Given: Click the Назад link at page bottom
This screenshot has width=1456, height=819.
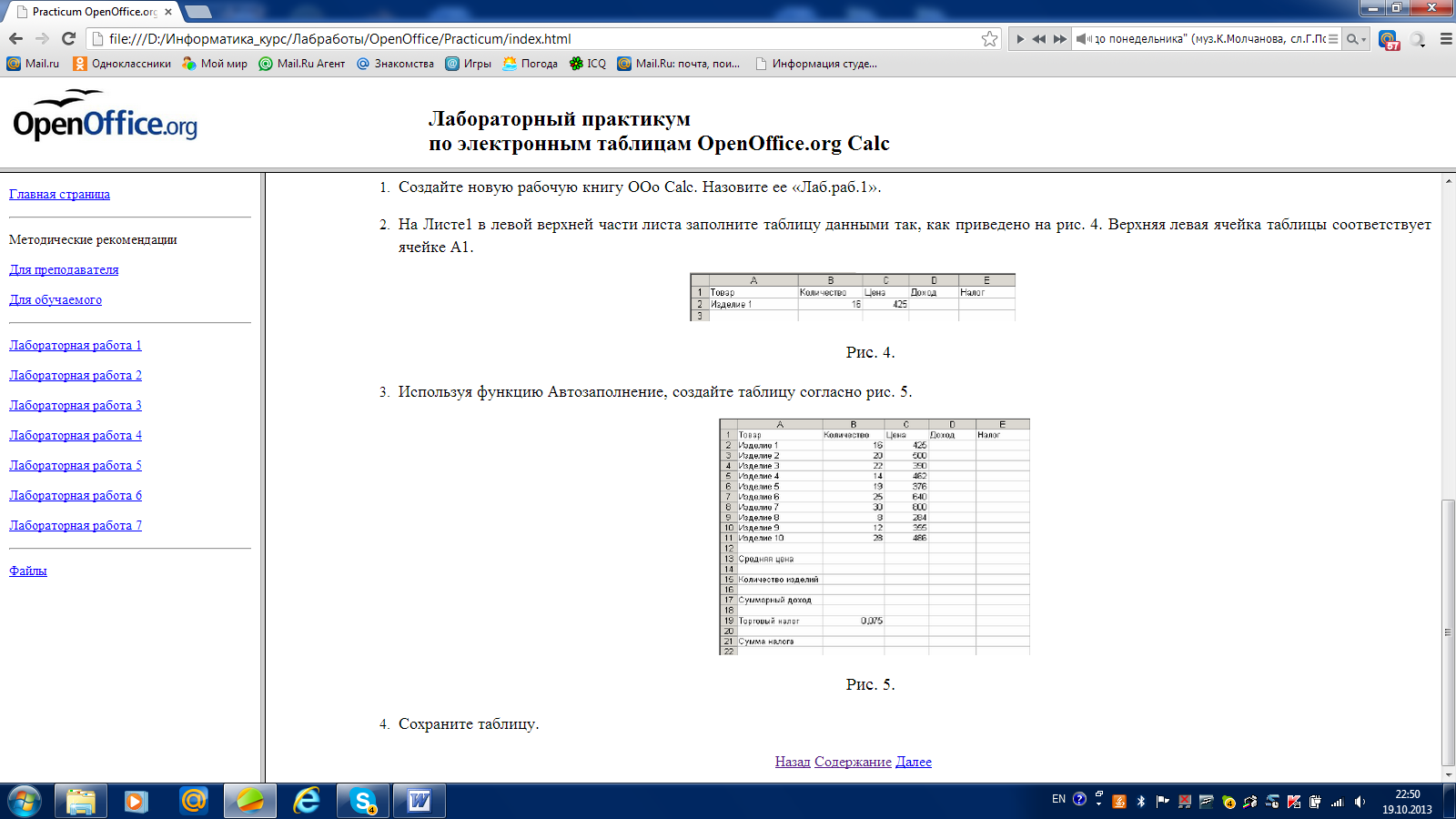Looking at the screenshot, I should 793,762.
